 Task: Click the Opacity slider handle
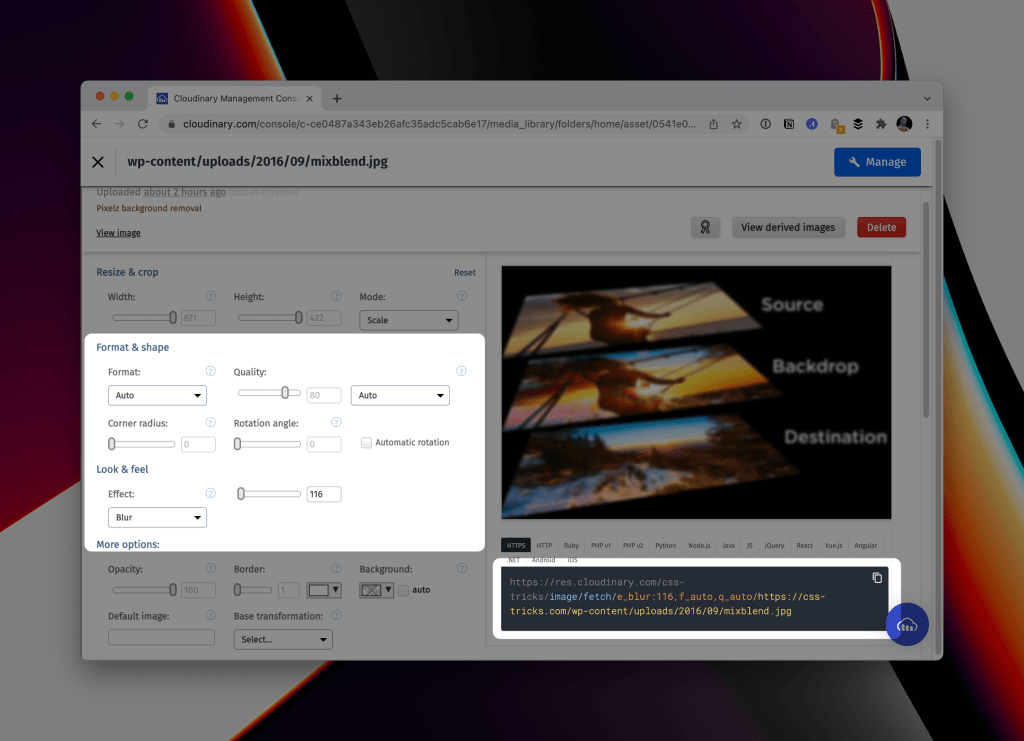tap(173, 590)
